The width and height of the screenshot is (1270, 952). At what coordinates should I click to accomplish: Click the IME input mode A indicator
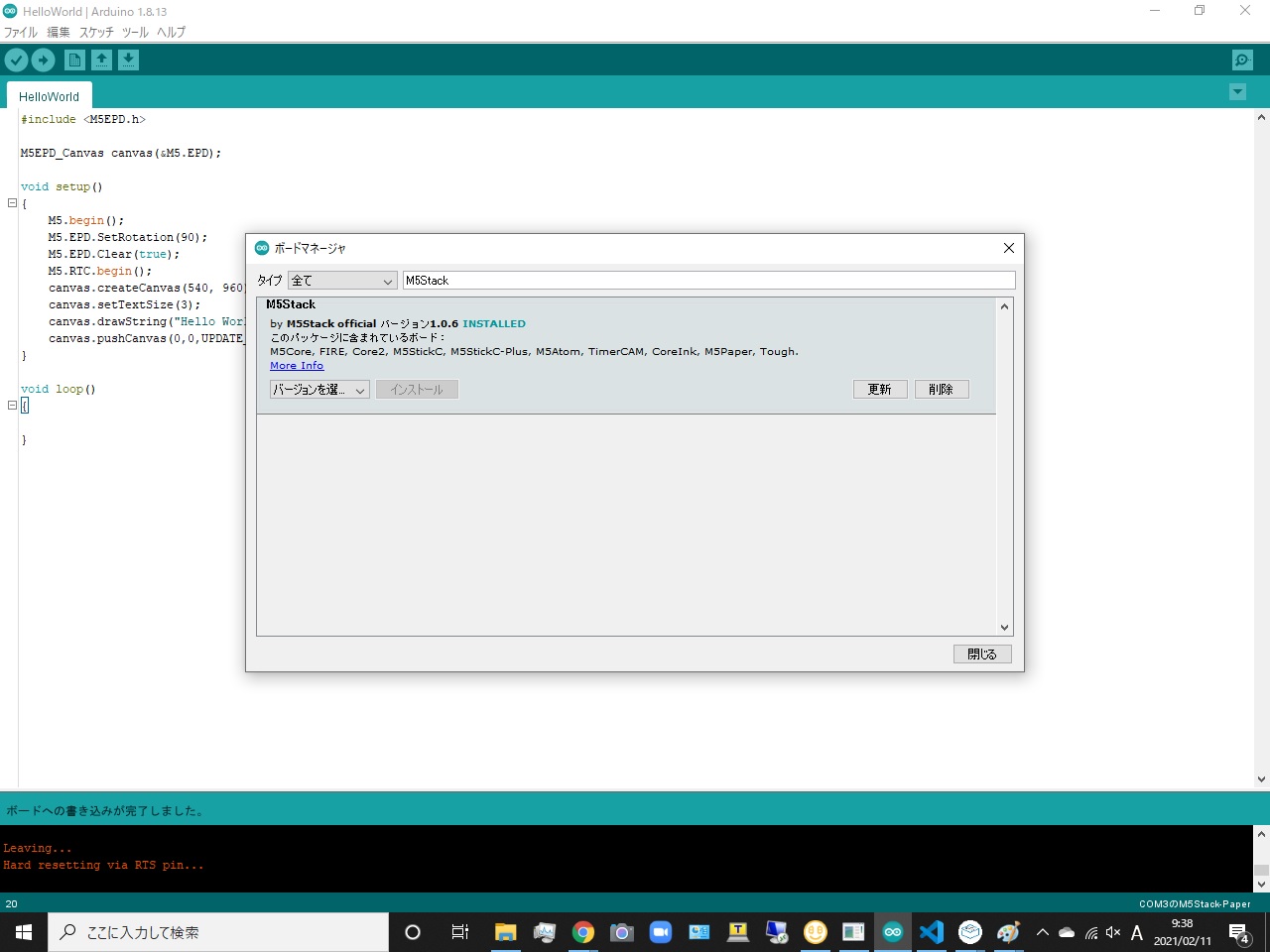click(1137, 932)
